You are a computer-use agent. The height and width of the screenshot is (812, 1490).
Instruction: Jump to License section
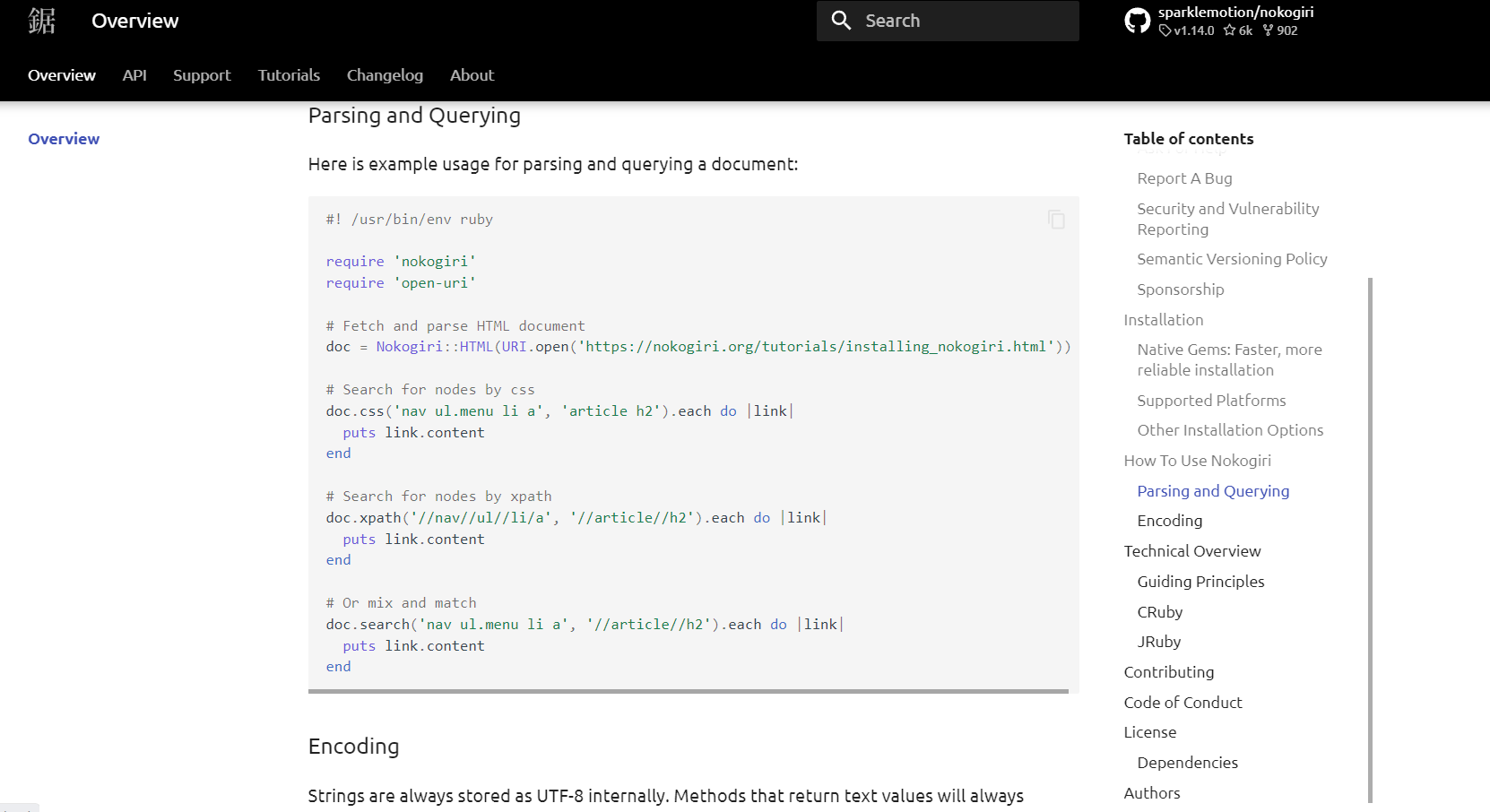tap(1150, 732)
